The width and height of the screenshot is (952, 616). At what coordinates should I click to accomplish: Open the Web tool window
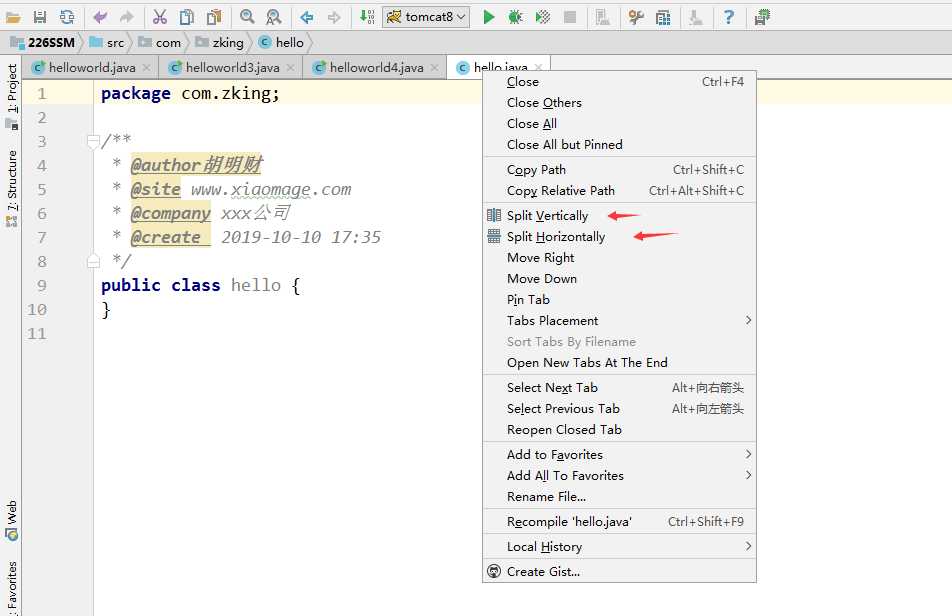(x=12, y=520)
